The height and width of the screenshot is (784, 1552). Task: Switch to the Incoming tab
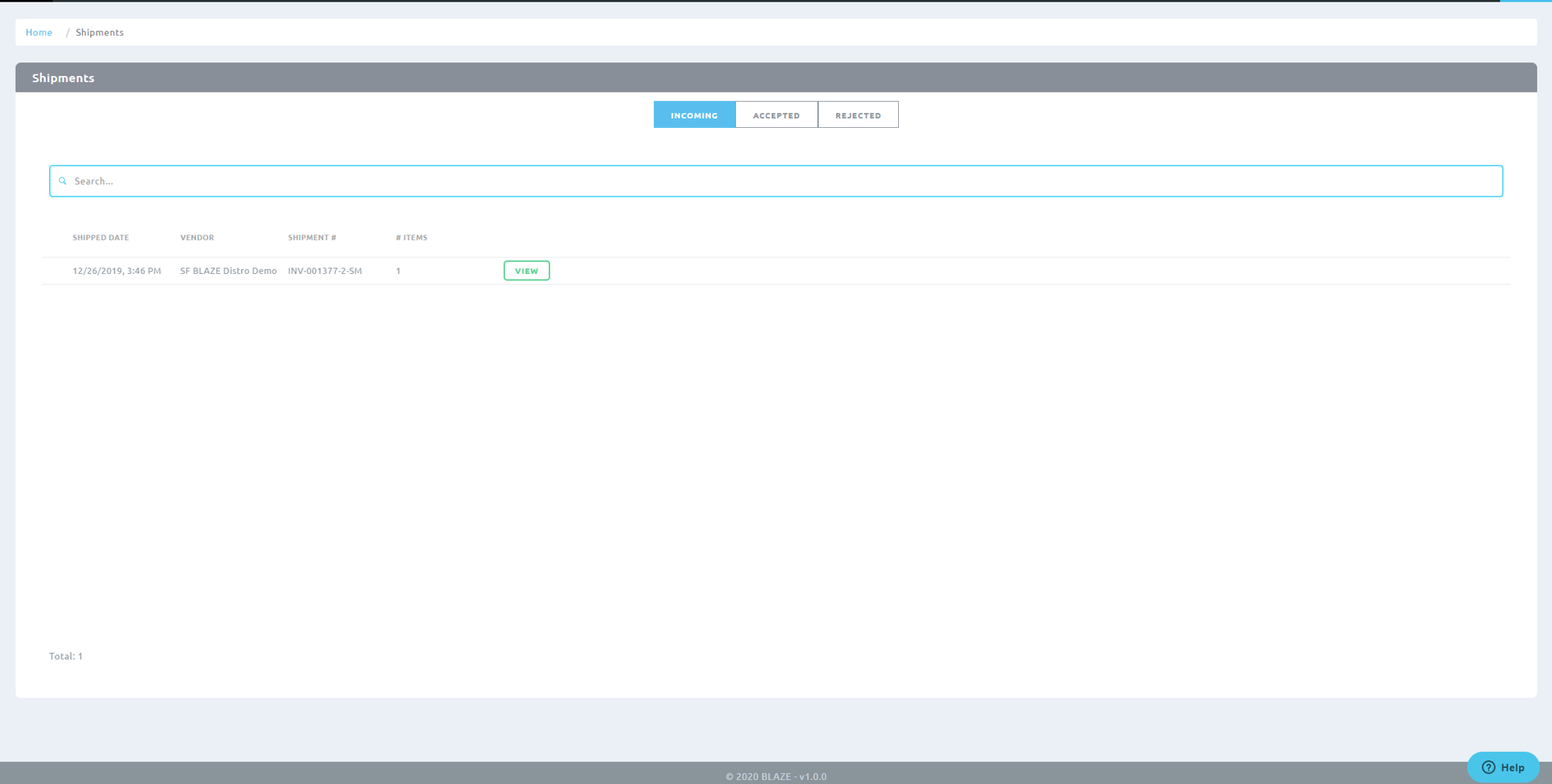[x=694, y=115]
